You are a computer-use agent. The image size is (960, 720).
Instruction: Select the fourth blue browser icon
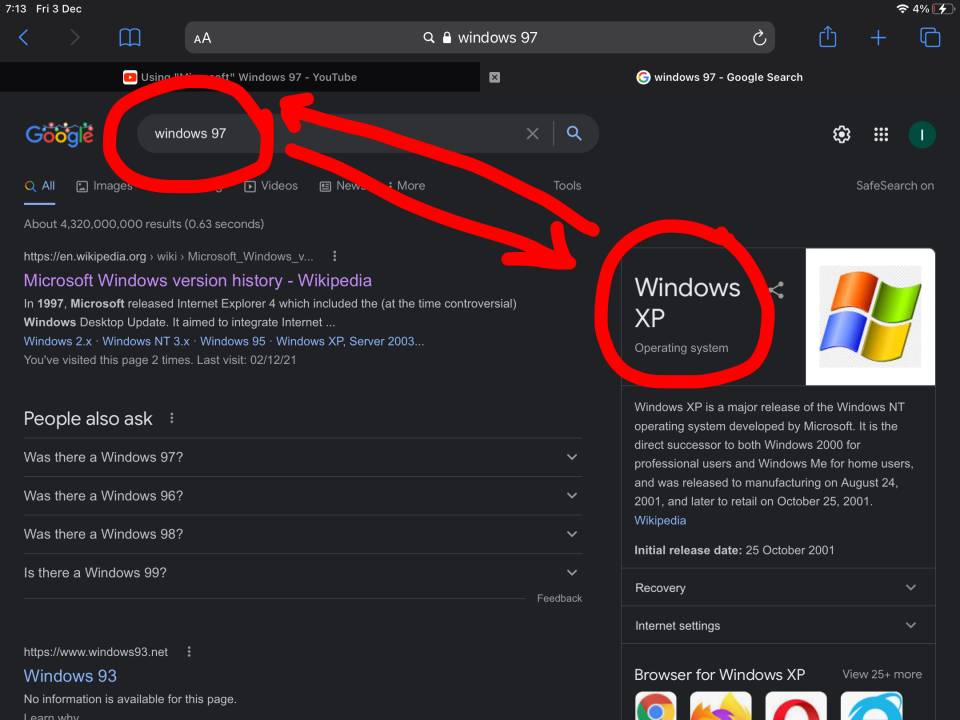click(x=871, y=706)
